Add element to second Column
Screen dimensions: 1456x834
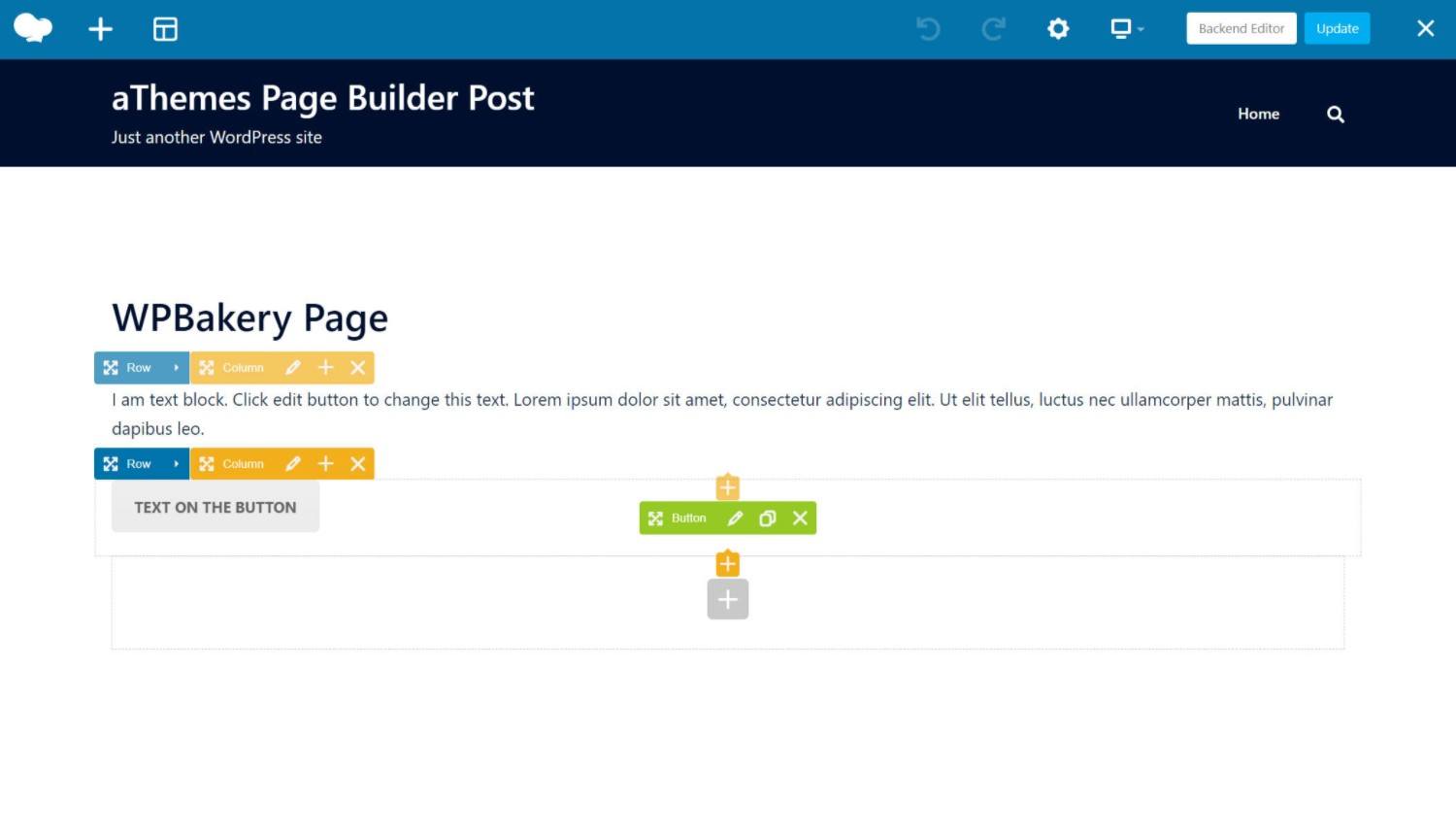[325, 464]
